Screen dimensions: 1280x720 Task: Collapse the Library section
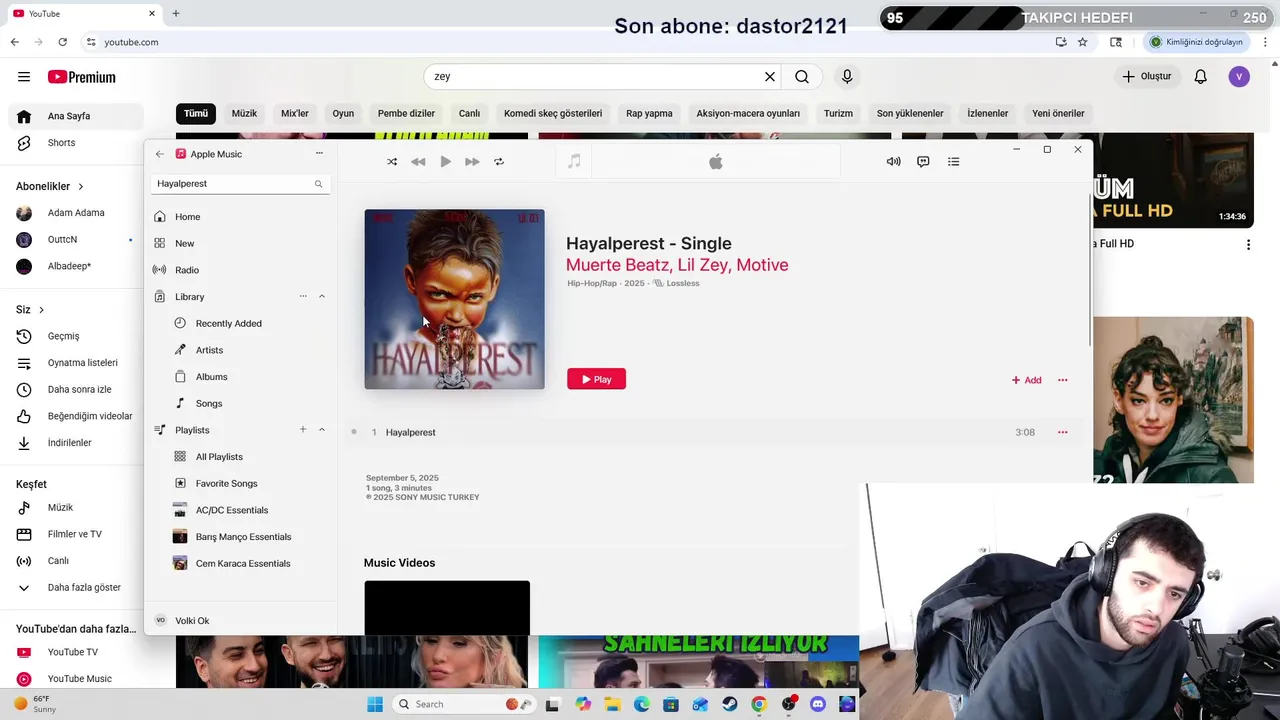[322, 297]
